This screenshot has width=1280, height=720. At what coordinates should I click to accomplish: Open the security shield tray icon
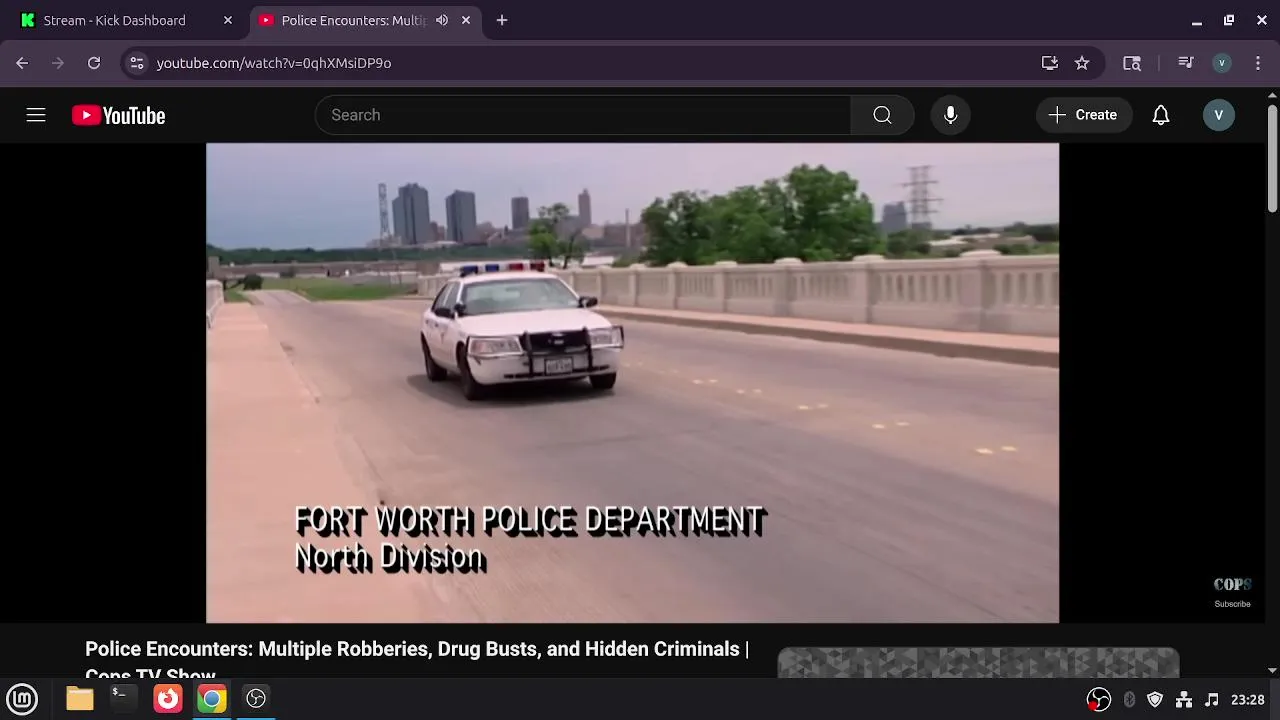[x=1155, y=700]
